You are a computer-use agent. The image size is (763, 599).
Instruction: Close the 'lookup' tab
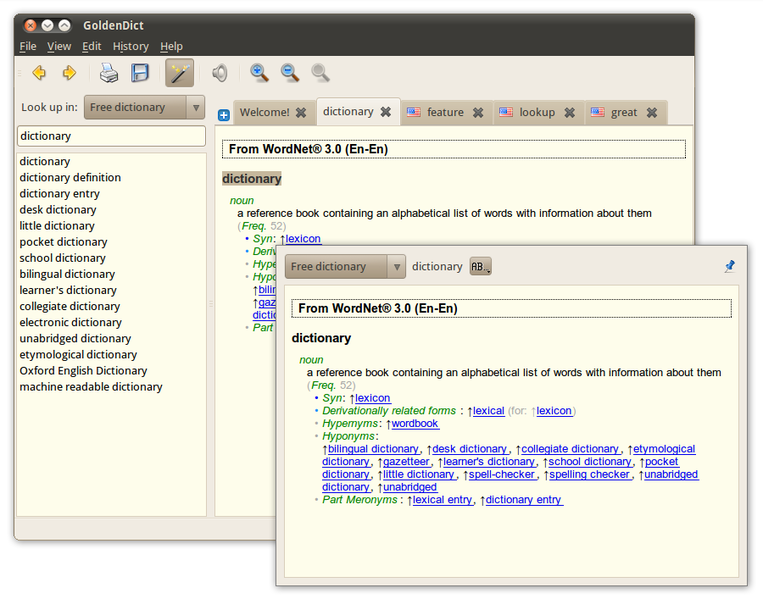click(x=570, y=113)
